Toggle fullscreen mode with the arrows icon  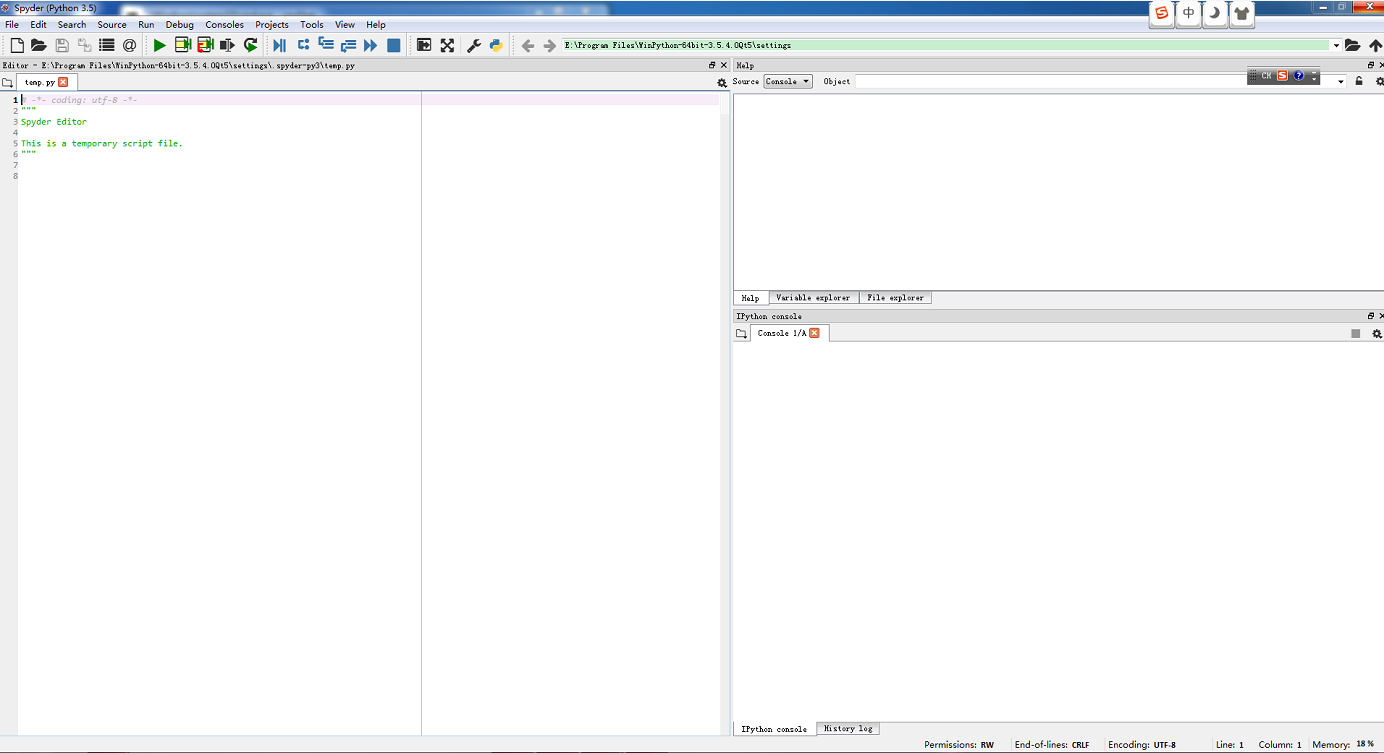(x=448, y=45)
